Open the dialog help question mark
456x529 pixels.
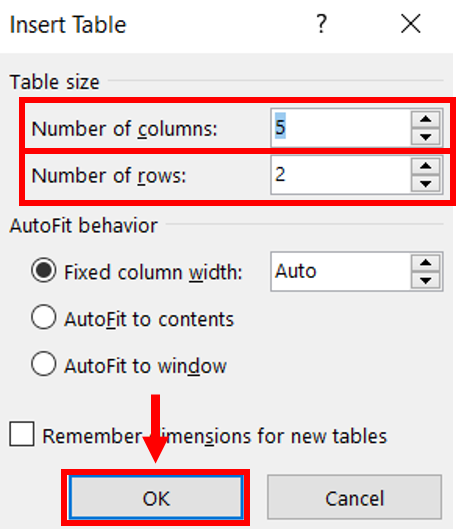321,24
